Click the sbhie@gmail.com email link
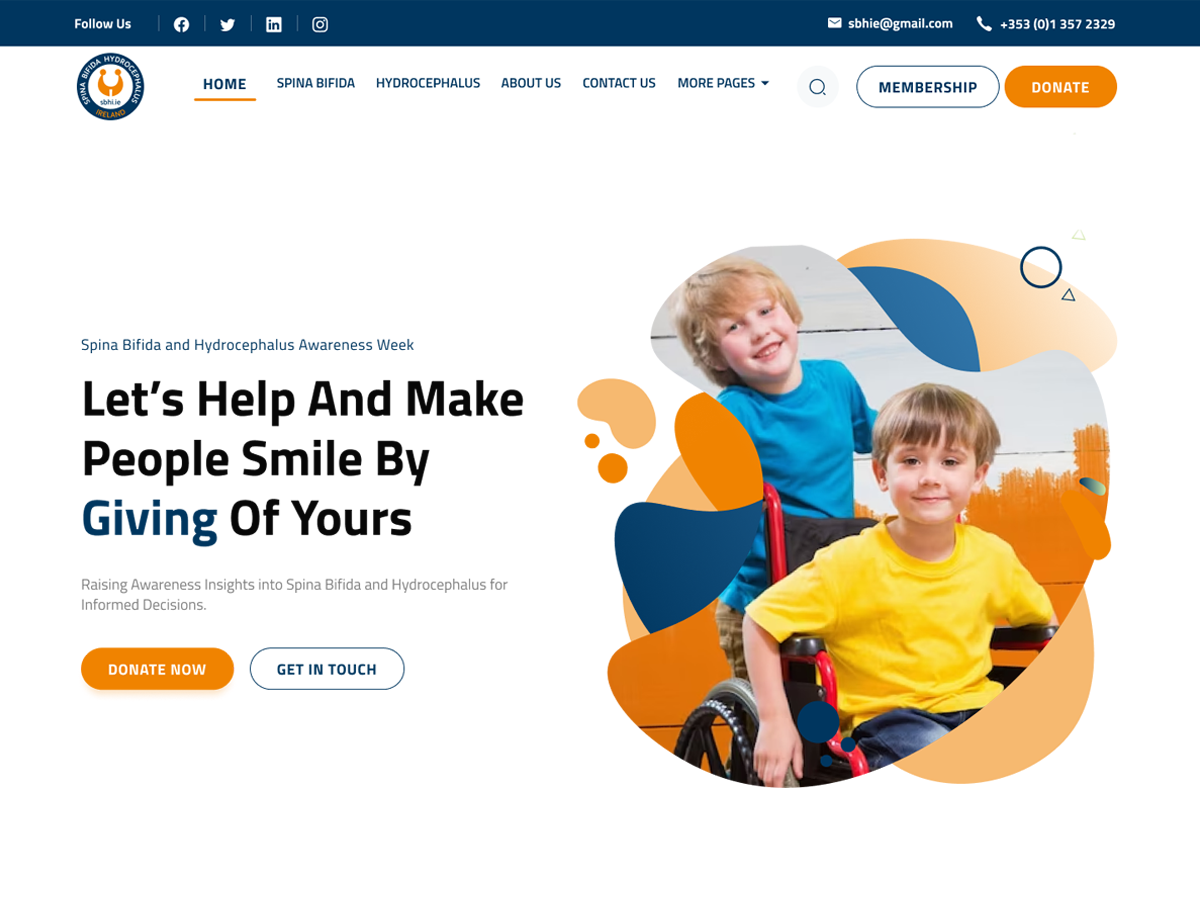Screen dimensions: 1200x900 pos(900,23)
